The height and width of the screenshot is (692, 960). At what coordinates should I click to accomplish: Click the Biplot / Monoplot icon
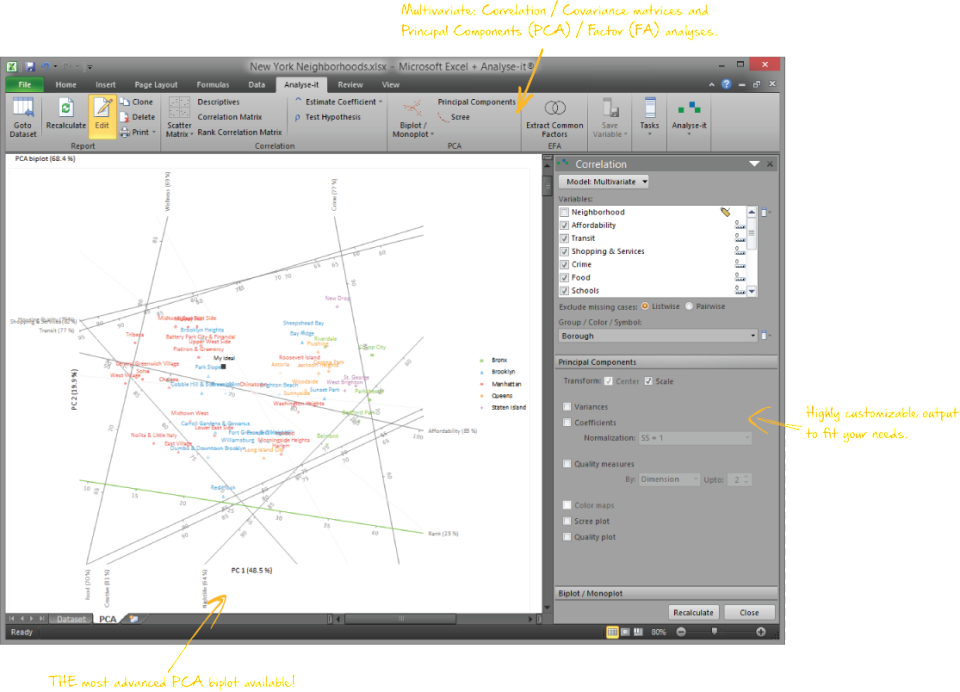point(412,118)
